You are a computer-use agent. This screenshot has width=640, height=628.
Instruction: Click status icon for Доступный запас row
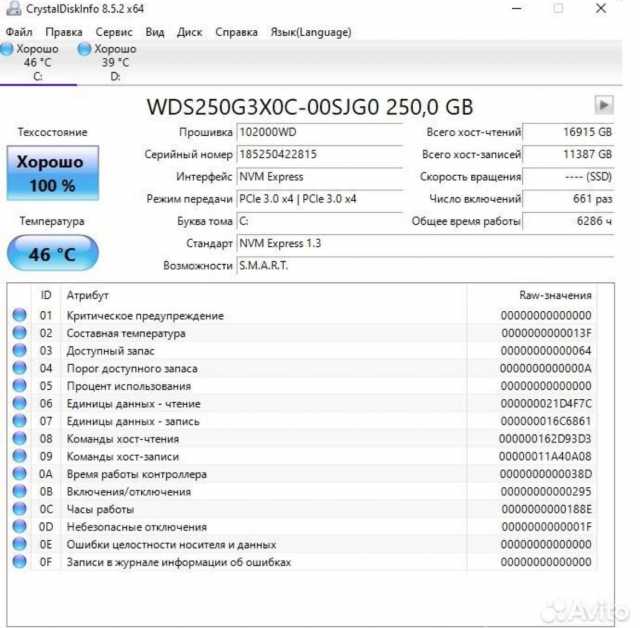click(19, 350)
